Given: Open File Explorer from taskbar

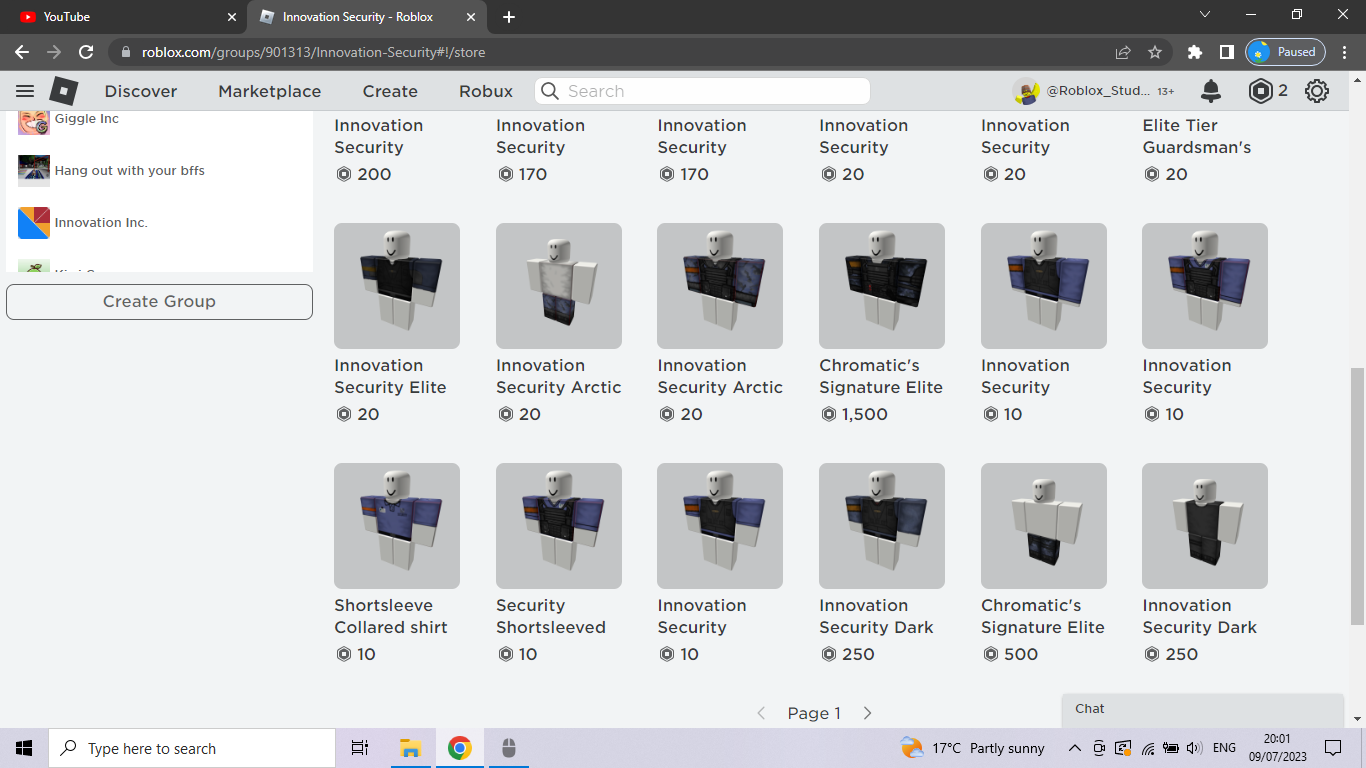Looking at the screenshot, I should [409, 748].
